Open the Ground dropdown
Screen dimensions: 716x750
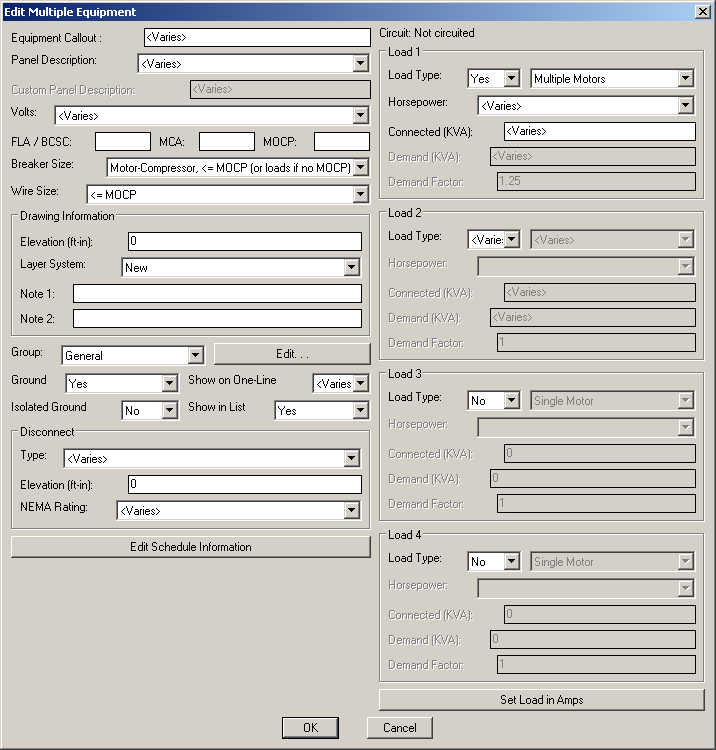tap(122, 383)
